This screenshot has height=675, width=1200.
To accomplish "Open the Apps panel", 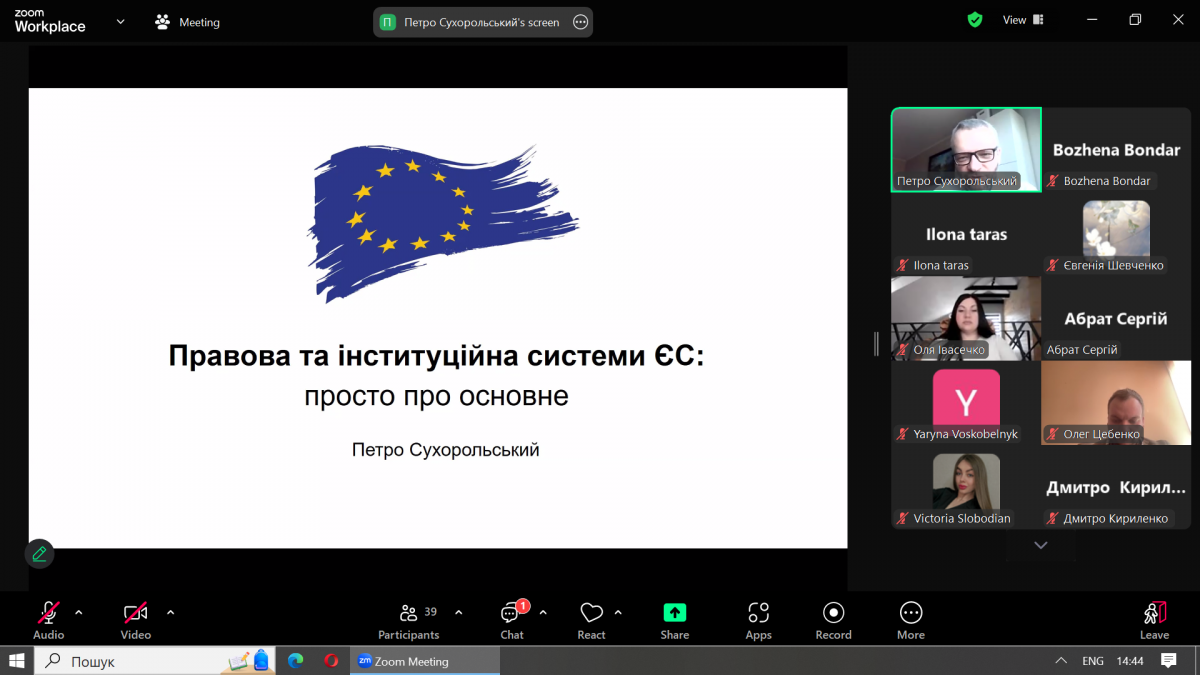I will (758, 619).
